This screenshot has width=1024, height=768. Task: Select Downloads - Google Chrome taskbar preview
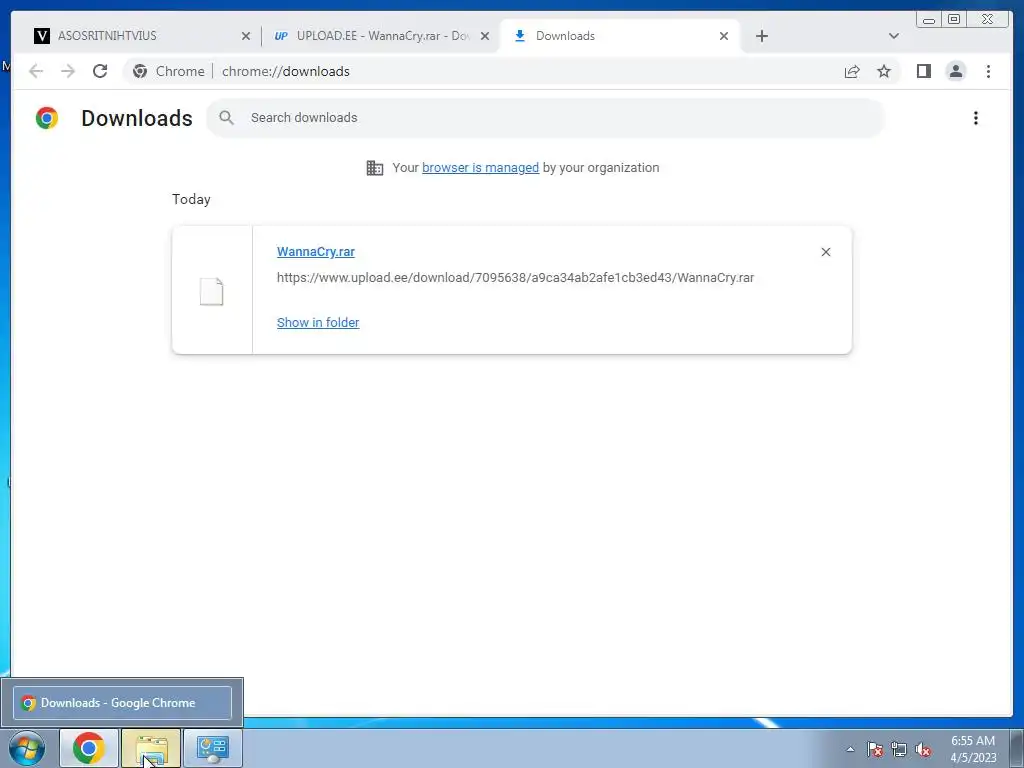[x=122, y=703]
